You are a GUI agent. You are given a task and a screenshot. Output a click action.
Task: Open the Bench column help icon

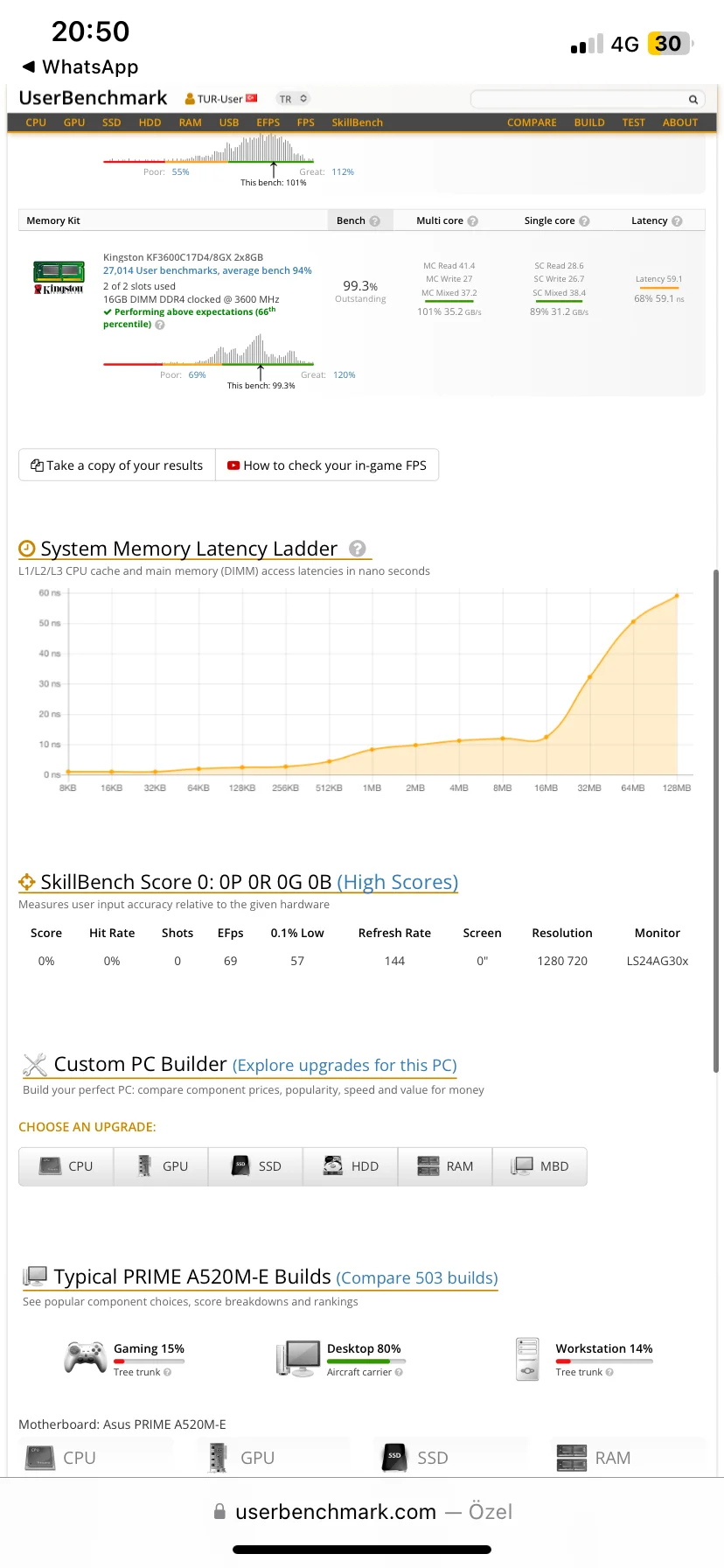375,221
